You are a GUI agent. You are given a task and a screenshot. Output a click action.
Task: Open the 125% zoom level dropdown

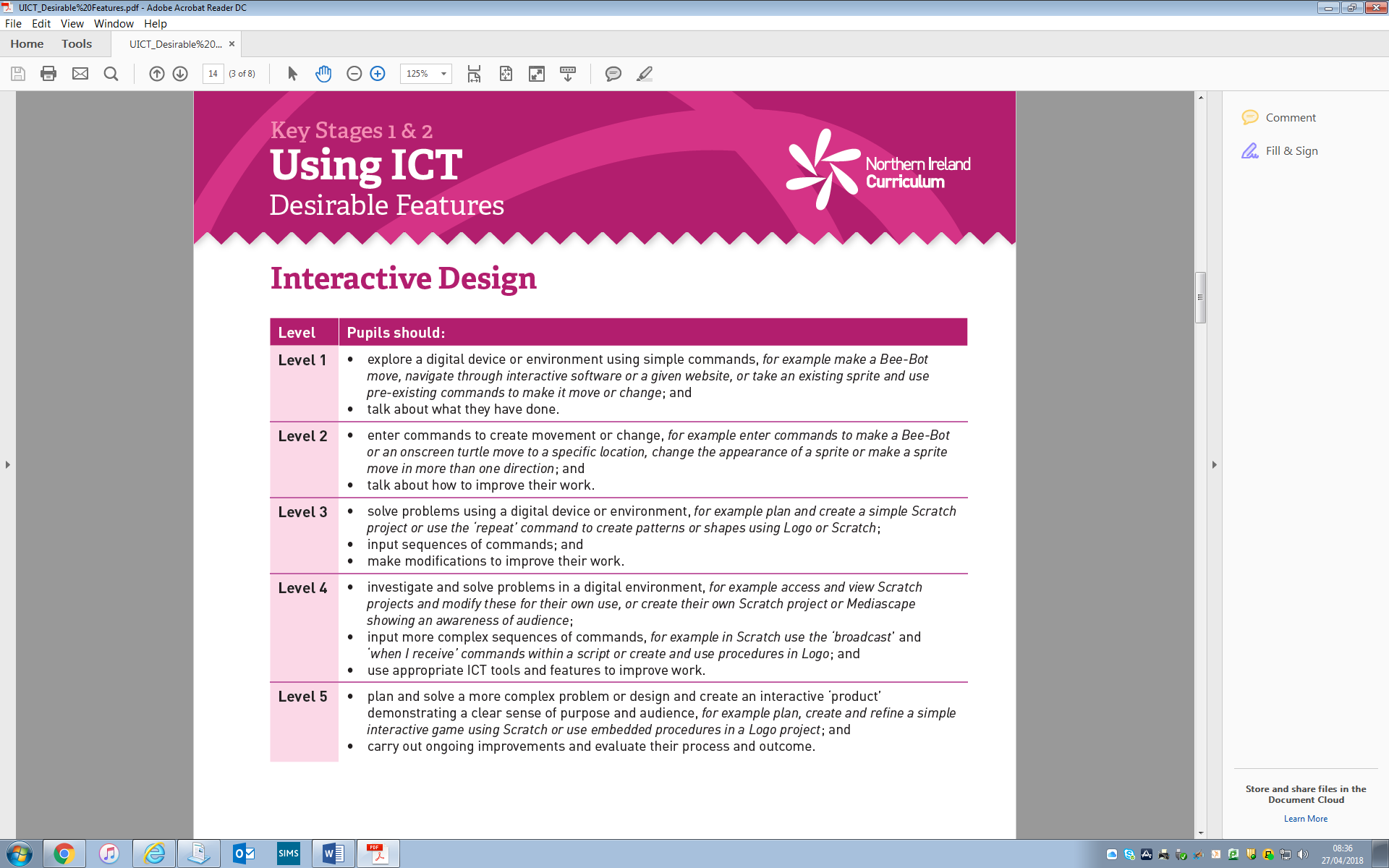click(x=443, y=74)
